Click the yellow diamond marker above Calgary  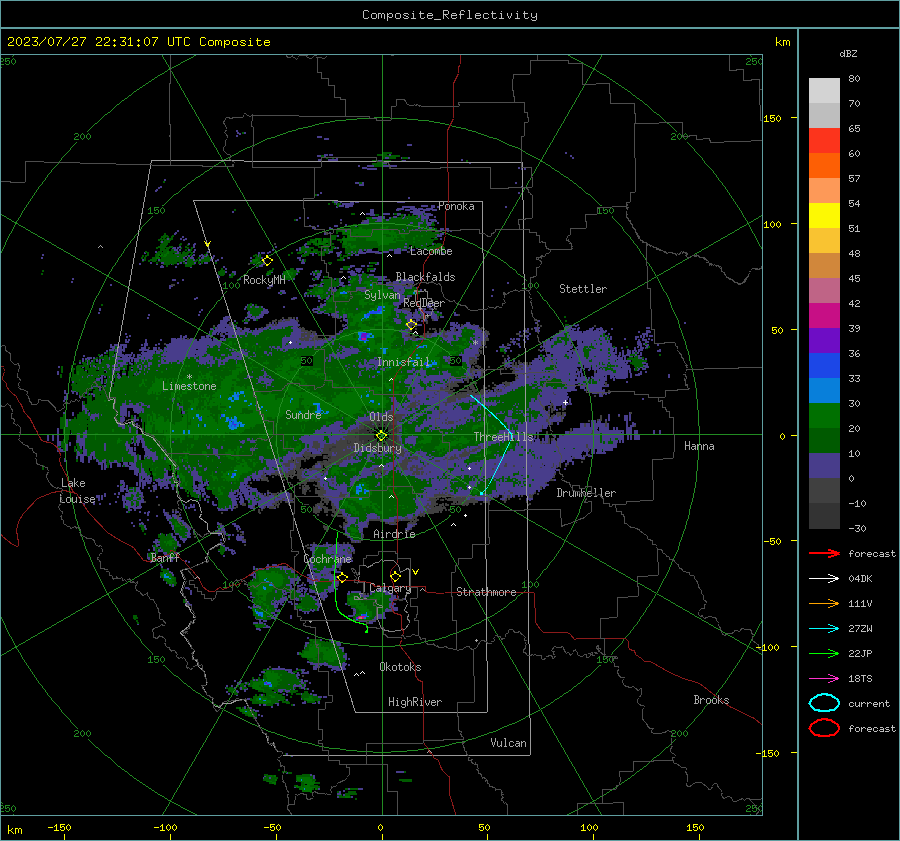[395, 576]
